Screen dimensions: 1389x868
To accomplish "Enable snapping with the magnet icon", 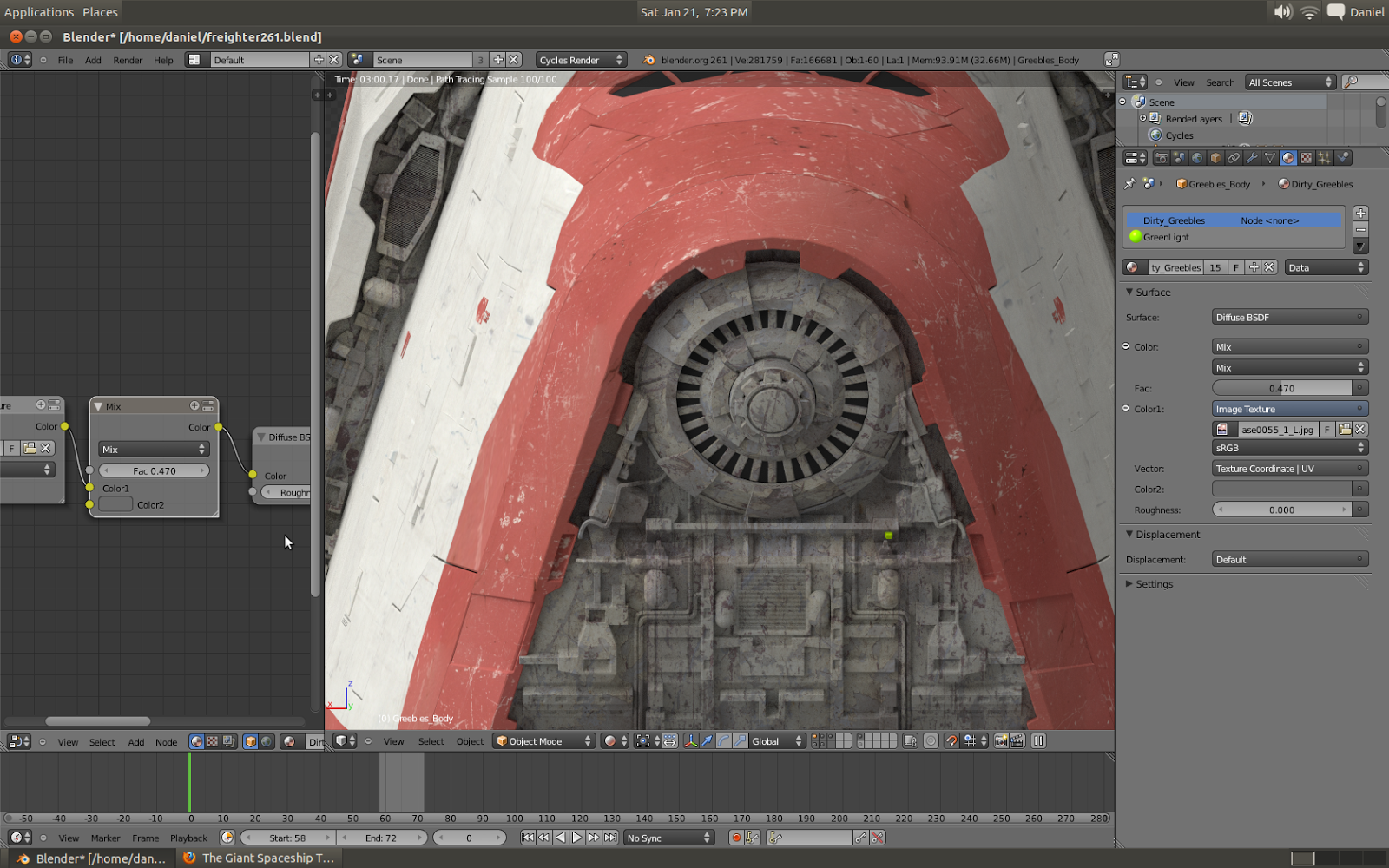I will 952,741.
